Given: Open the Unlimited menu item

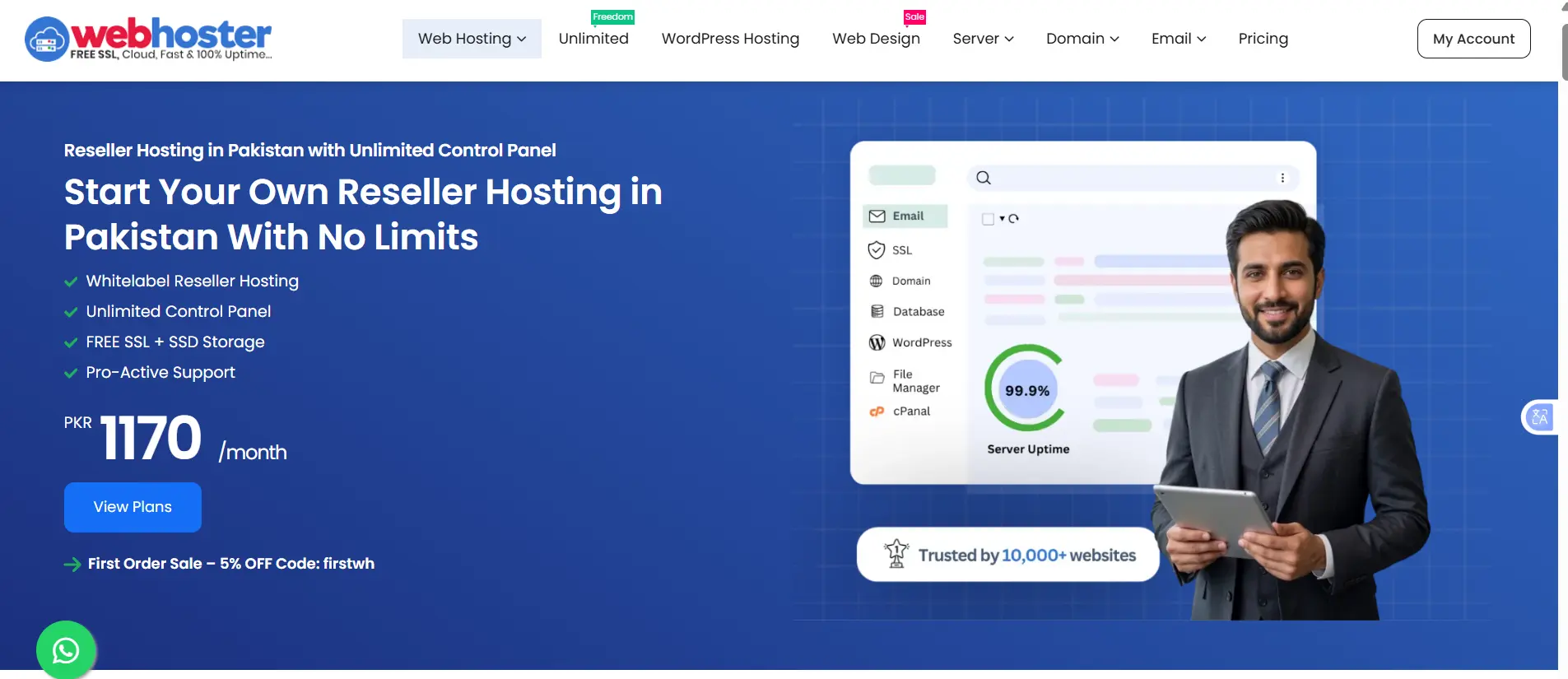Looking at the screenshot, I should 593,39.
